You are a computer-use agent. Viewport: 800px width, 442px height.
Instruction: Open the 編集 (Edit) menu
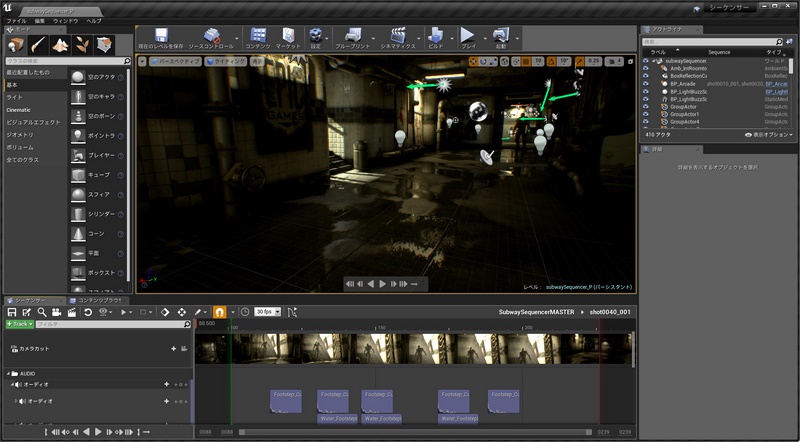[x=40, y=21]
